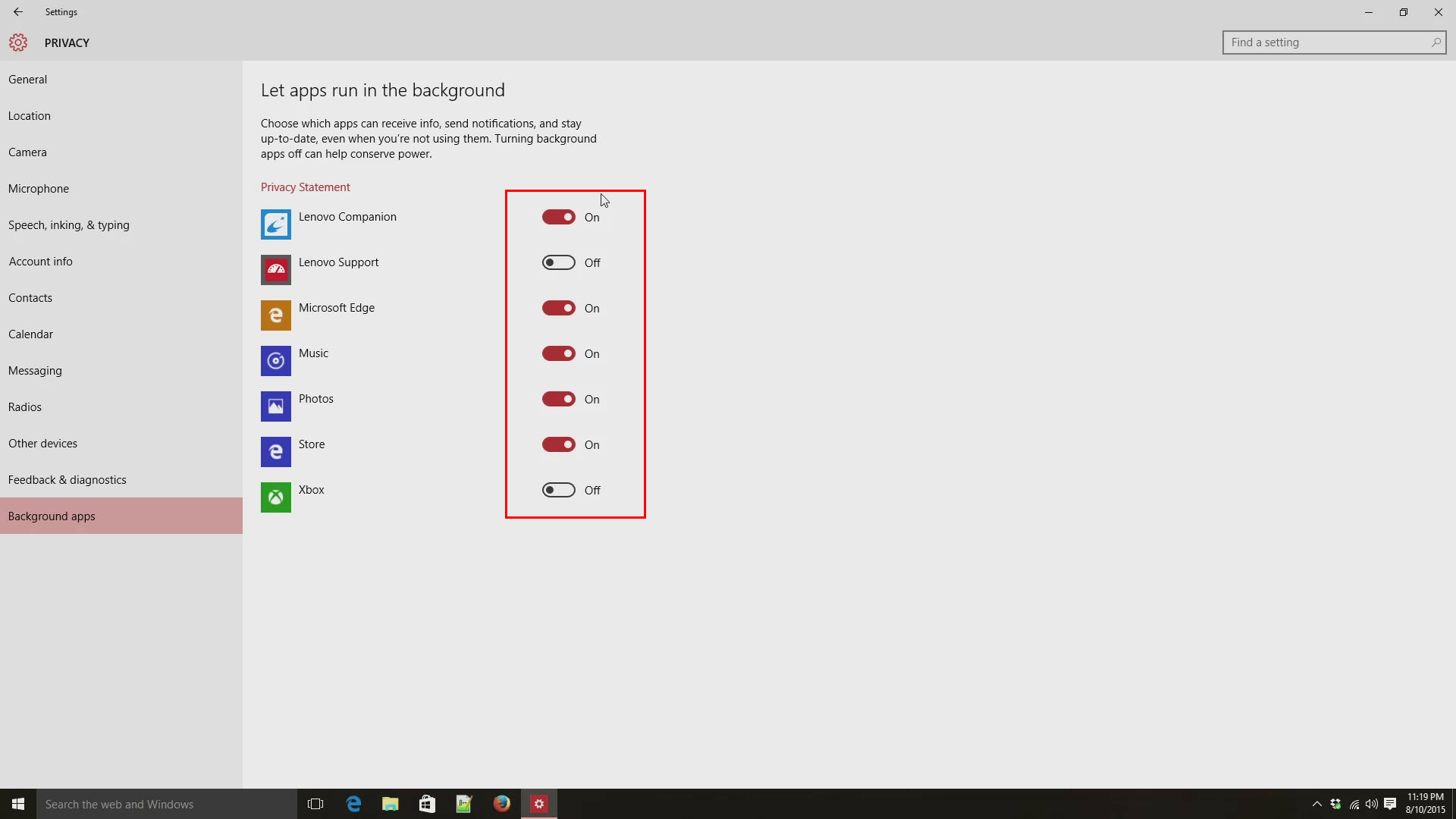Turn on Lenovo Support background toggle

(x=559, y=262)
